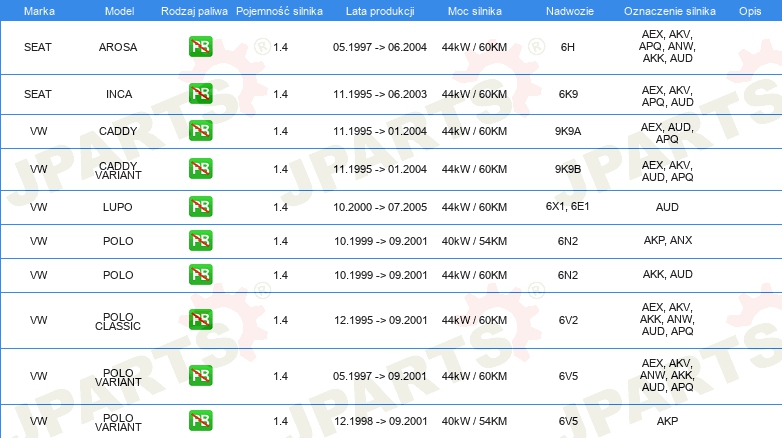Click body code 9K9A
Viewport: 782px width, 438px height.
(568, 131)
